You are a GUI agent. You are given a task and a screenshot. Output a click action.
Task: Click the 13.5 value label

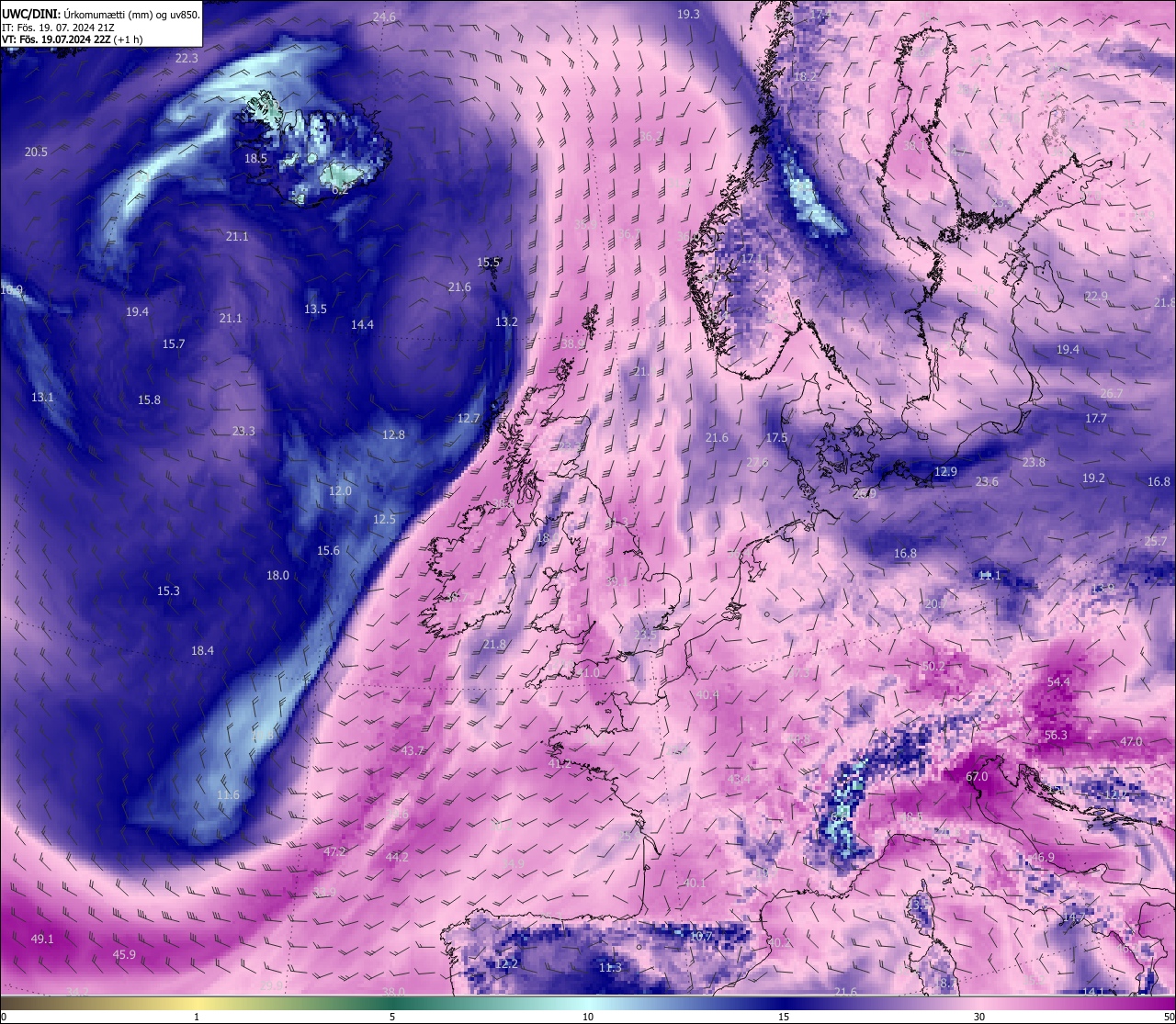point(315,309)
